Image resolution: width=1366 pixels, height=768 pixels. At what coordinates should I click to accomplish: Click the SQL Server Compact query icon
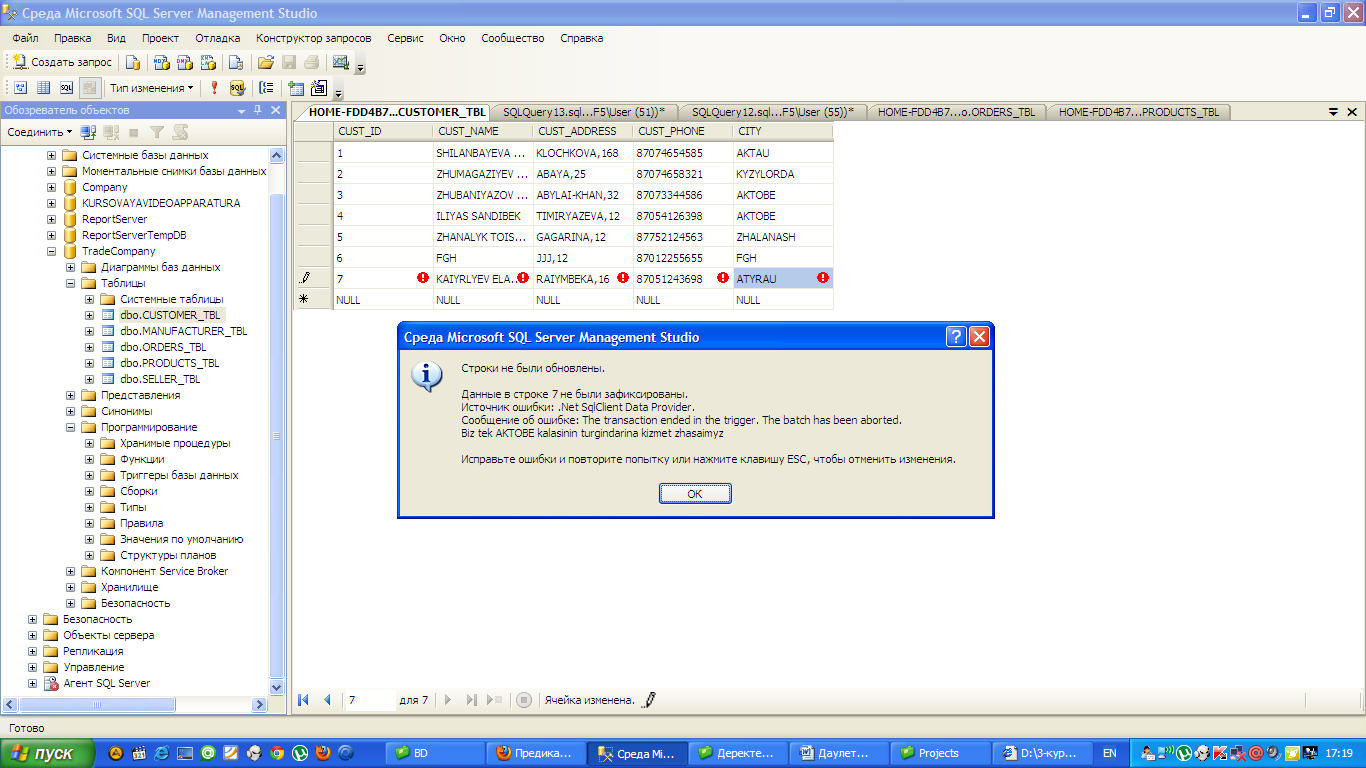click(x=236, y=62)
